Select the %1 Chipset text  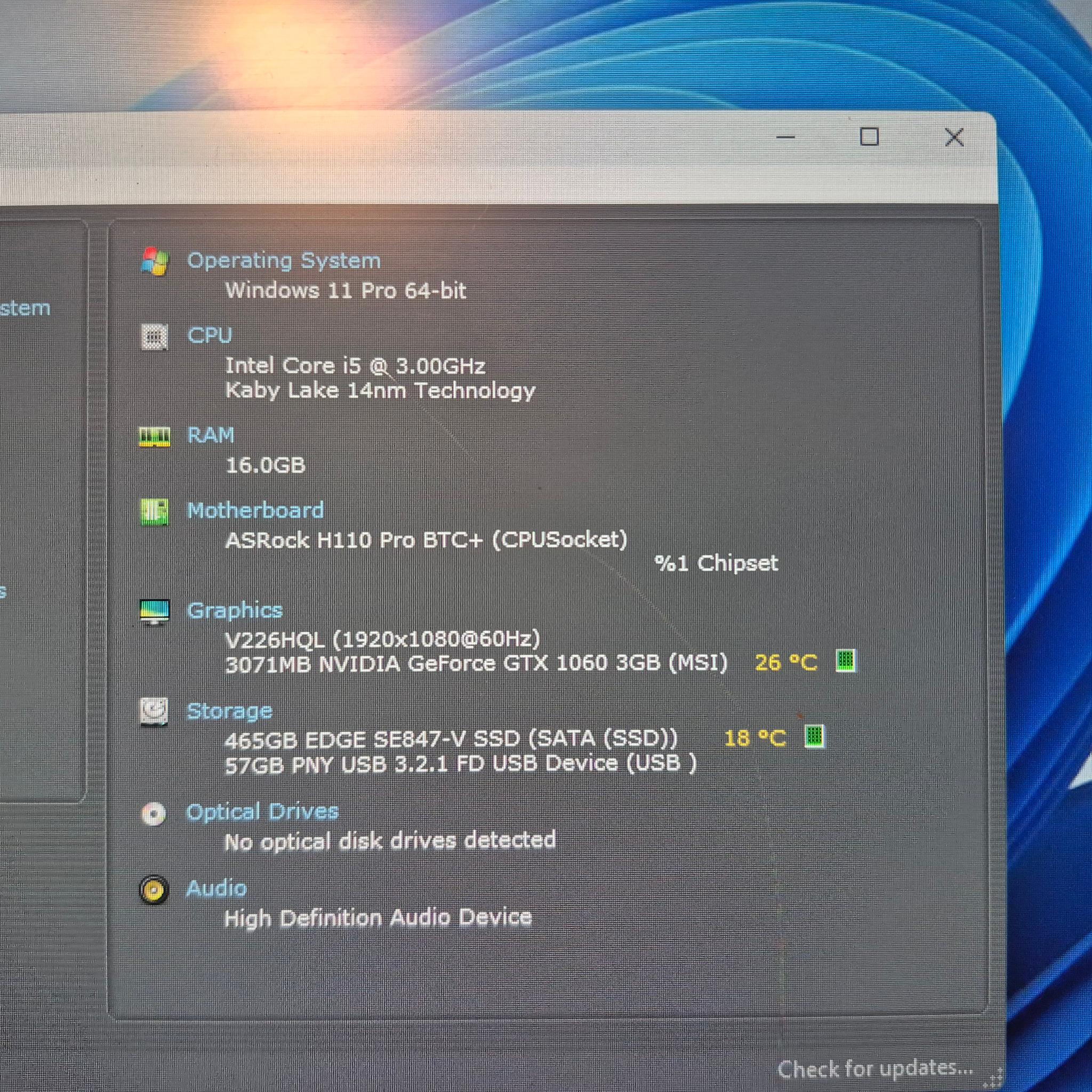716,564
